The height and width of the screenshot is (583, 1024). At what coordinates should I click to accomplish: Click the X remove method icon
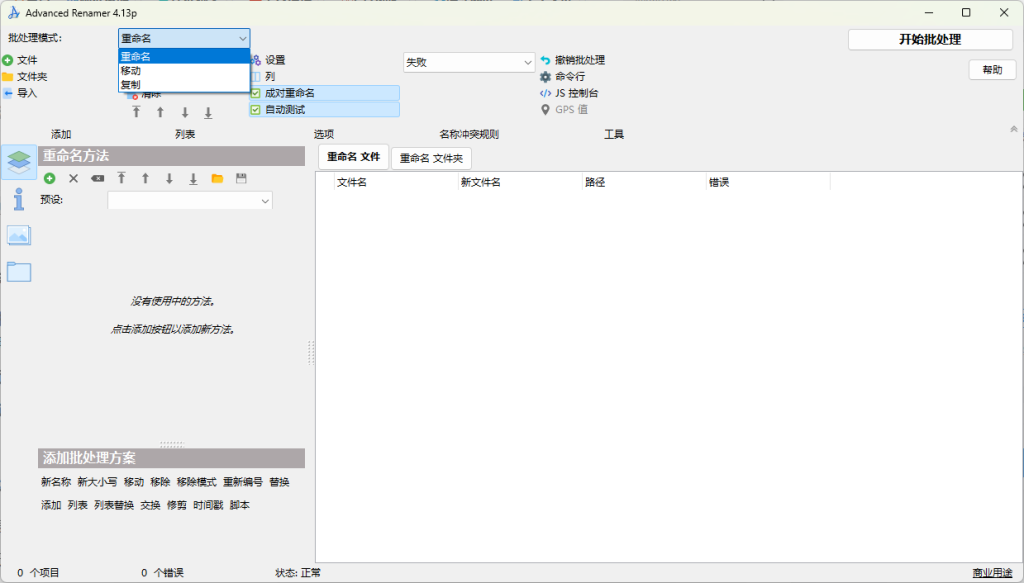73,178
